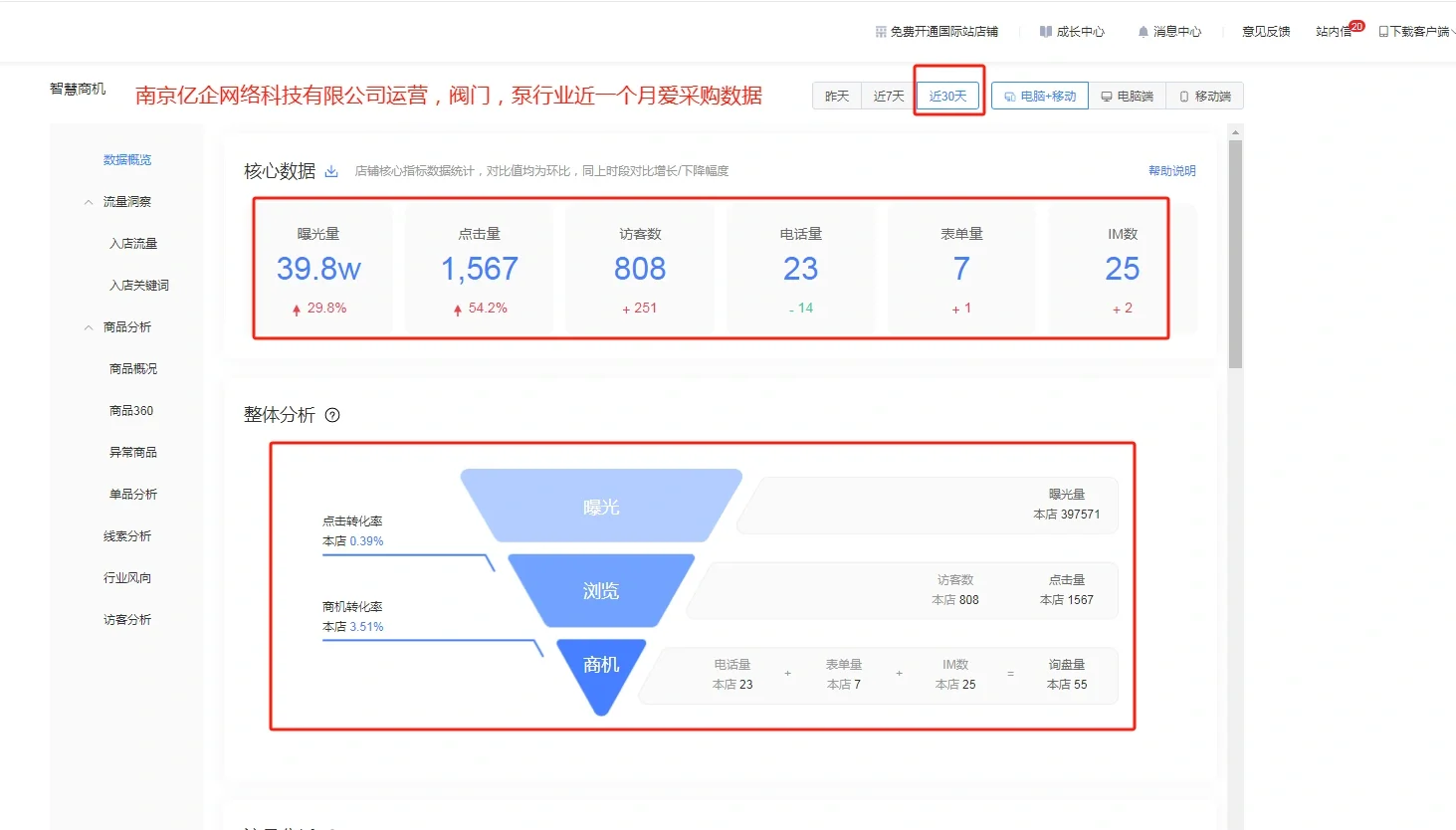The image size is (1456, 830).
Task: Click the 下载客户端 phone icon
Action: (x=1383, y=31)
